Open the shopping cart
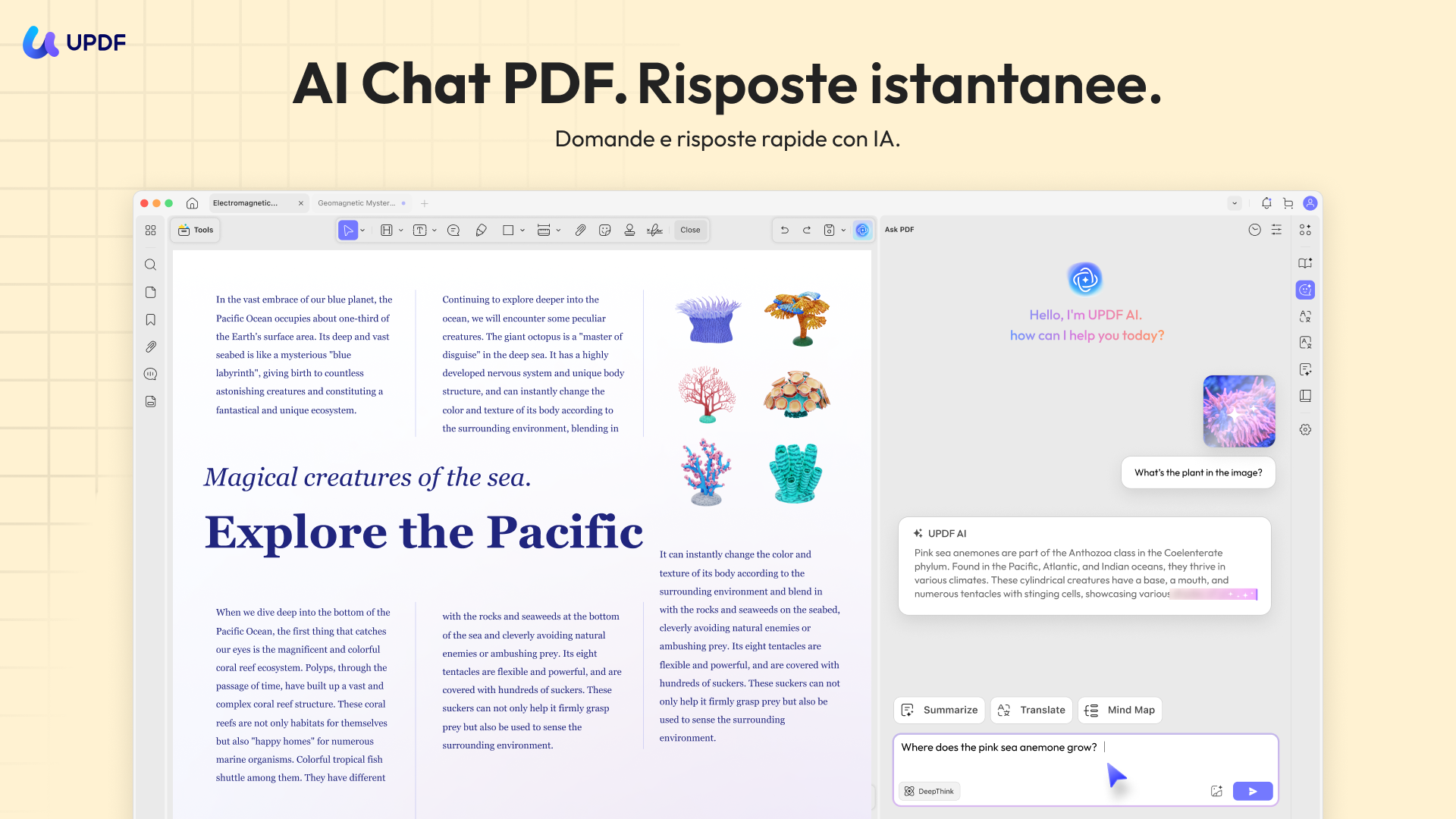The image size is (1456, 819). click(1288, 203)
